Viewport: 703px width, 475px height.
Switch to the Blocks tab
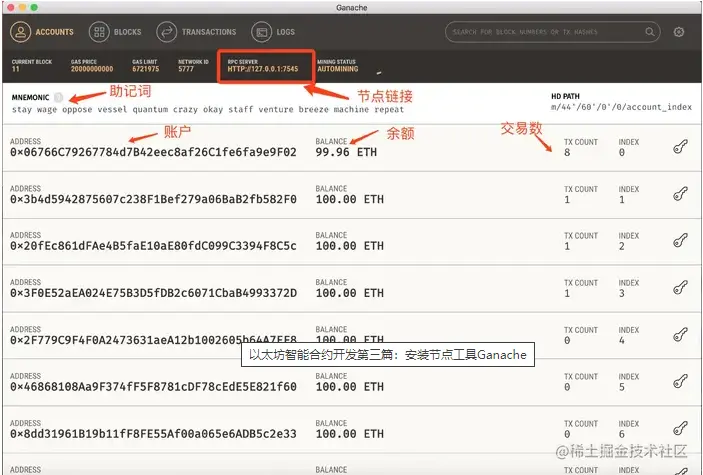(x=115, y=32)
